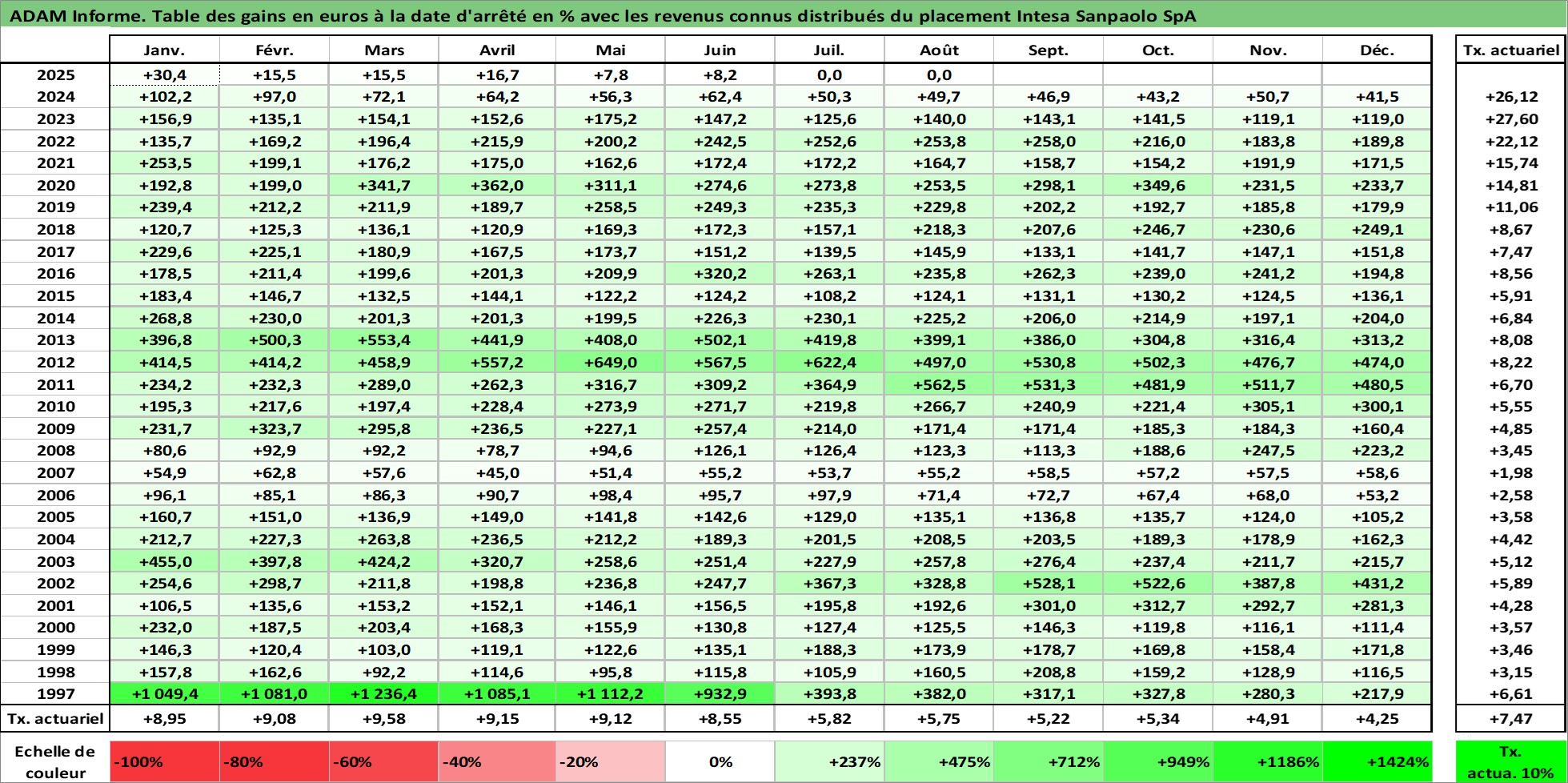1568x783 pixels.
Task: Select monthly actuarial rate +4,25 for Déc.
Action: (x=1377, y=718)
